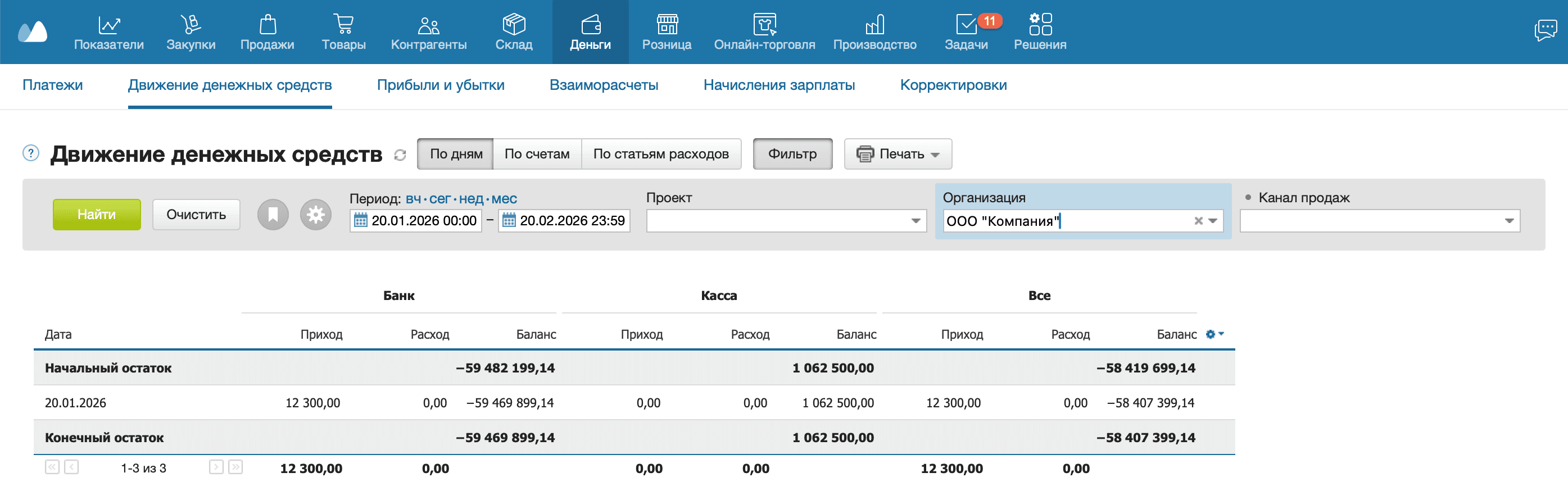Open the help question mark icon
This screenshot has height=500, width=1568.
31,153
